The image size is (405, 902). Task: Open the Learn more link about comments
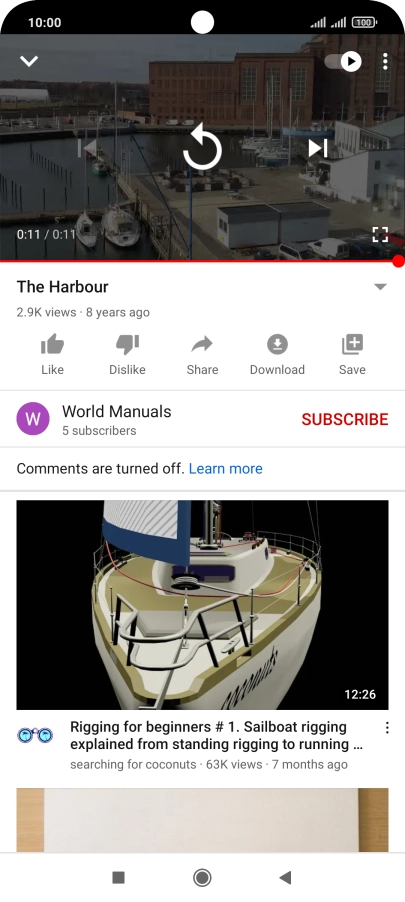click(x=226, y=469)
